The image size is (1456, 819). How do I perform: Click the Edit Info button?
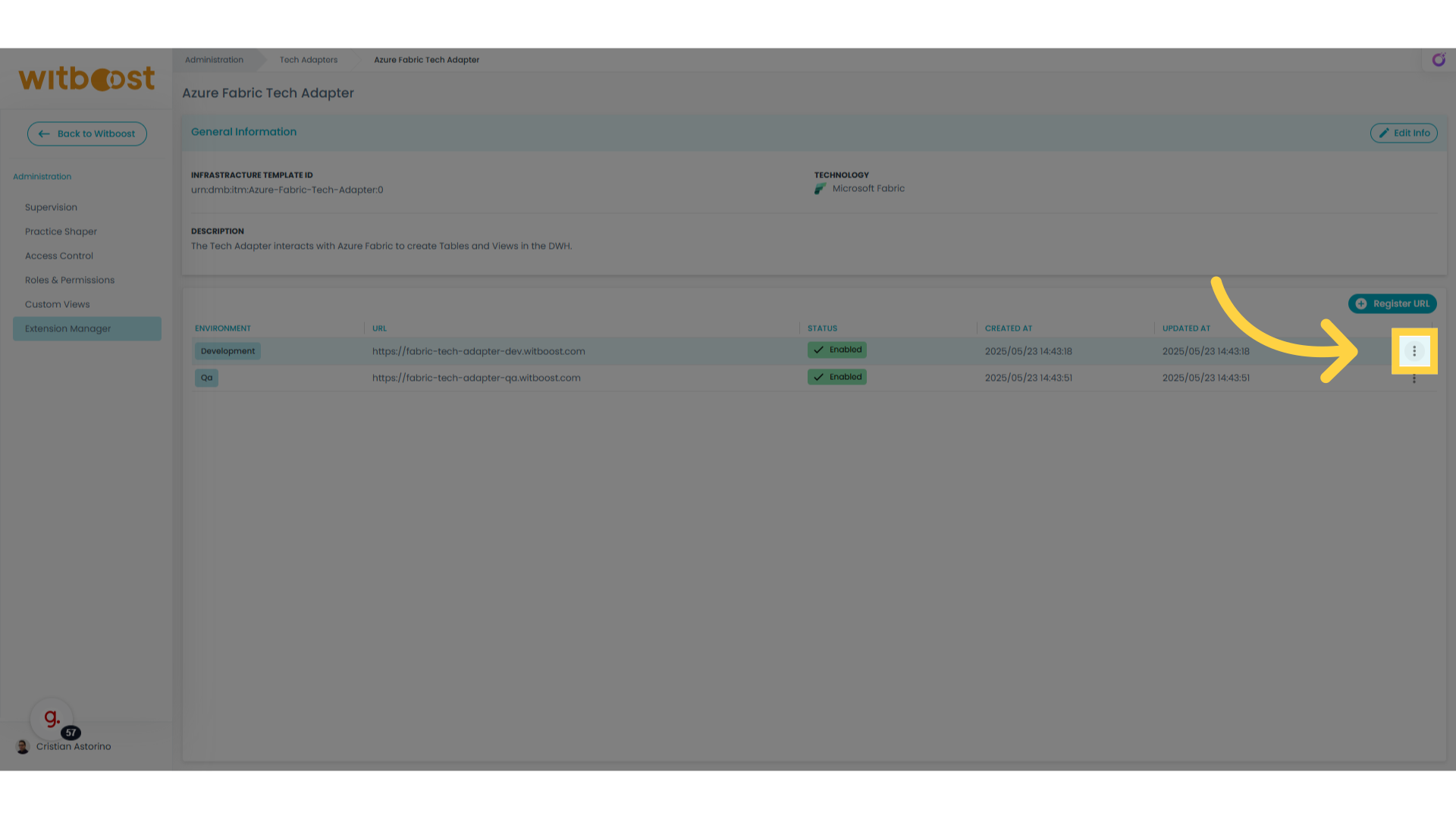point(1404,133)
